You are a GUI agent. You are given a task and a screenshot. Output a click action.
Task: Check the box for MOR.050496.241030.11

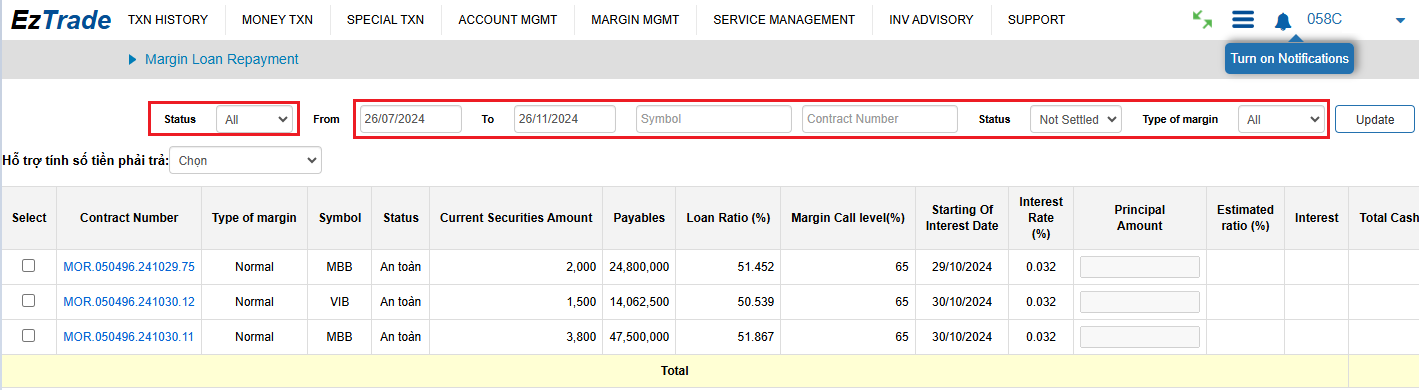point(28,336)
